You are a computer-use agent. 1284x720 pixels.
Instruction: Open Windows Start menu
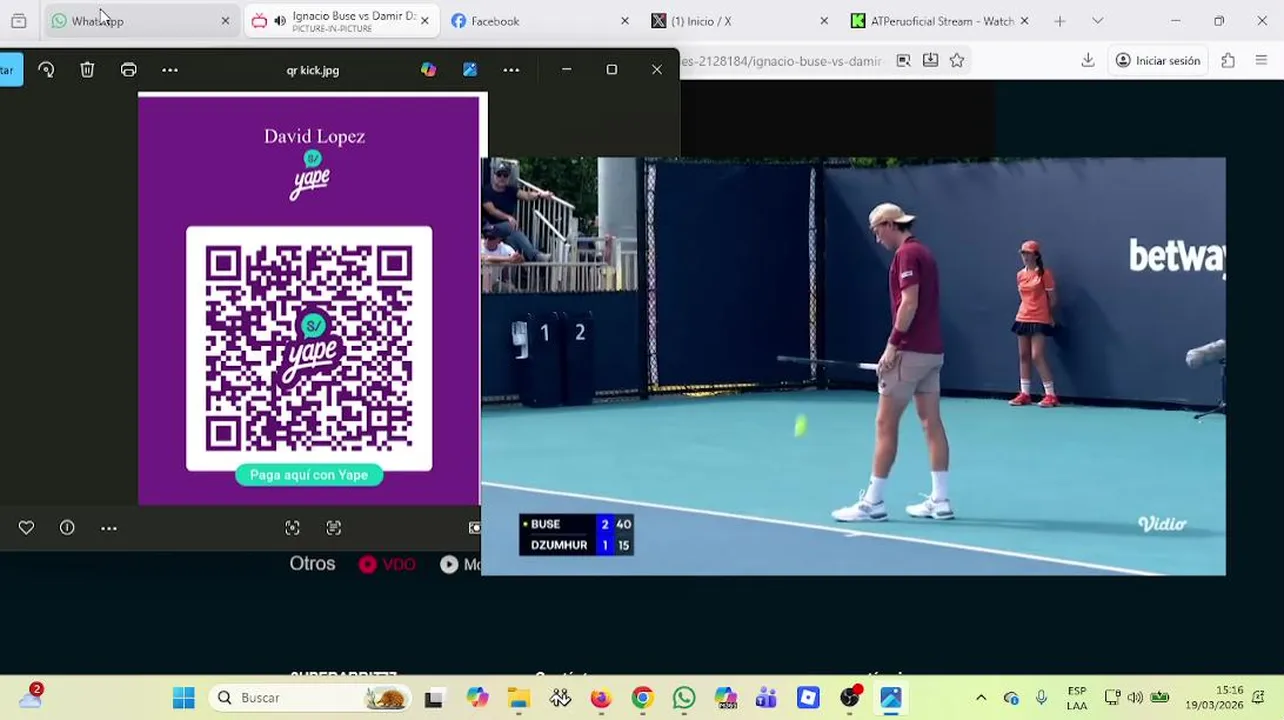coord(183,698)
